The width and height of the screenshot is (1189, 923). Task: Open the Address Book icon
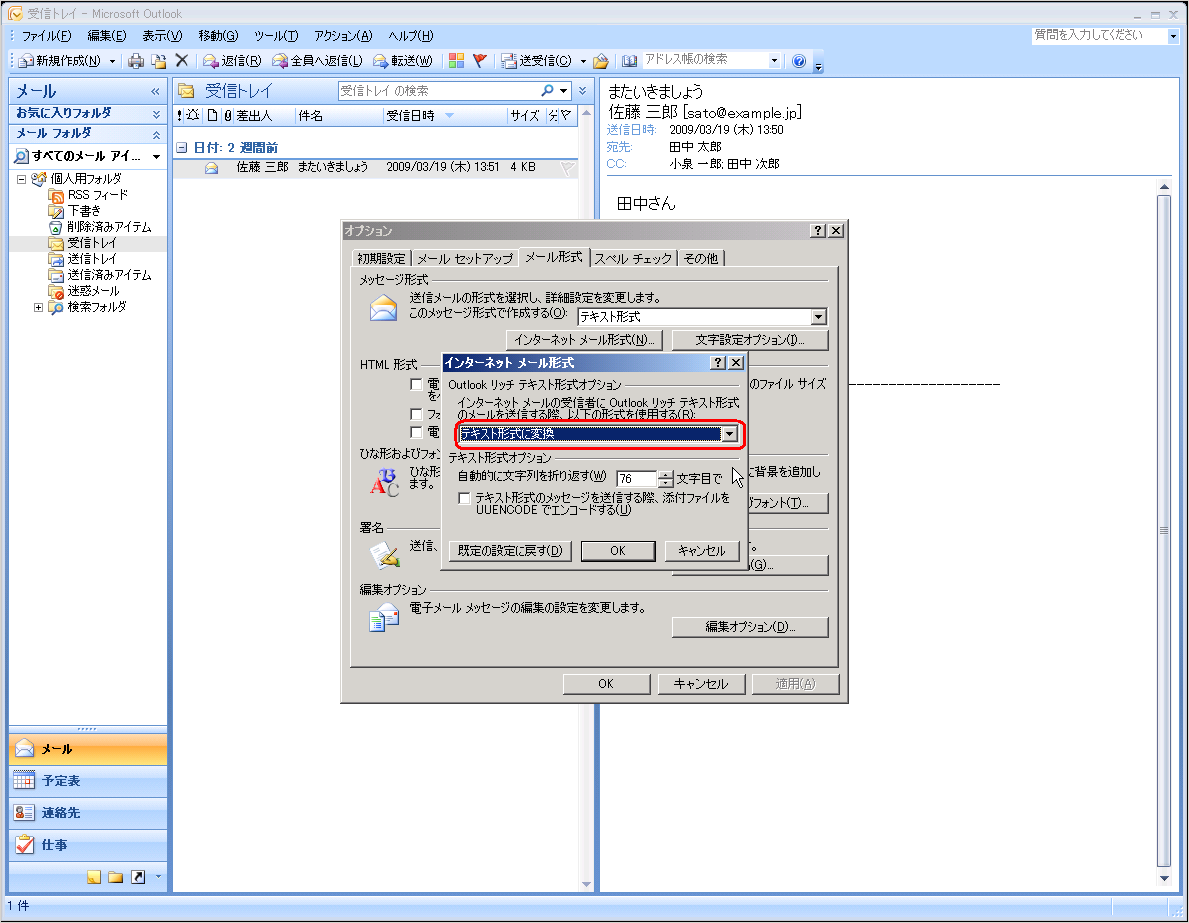coord(629,61)
